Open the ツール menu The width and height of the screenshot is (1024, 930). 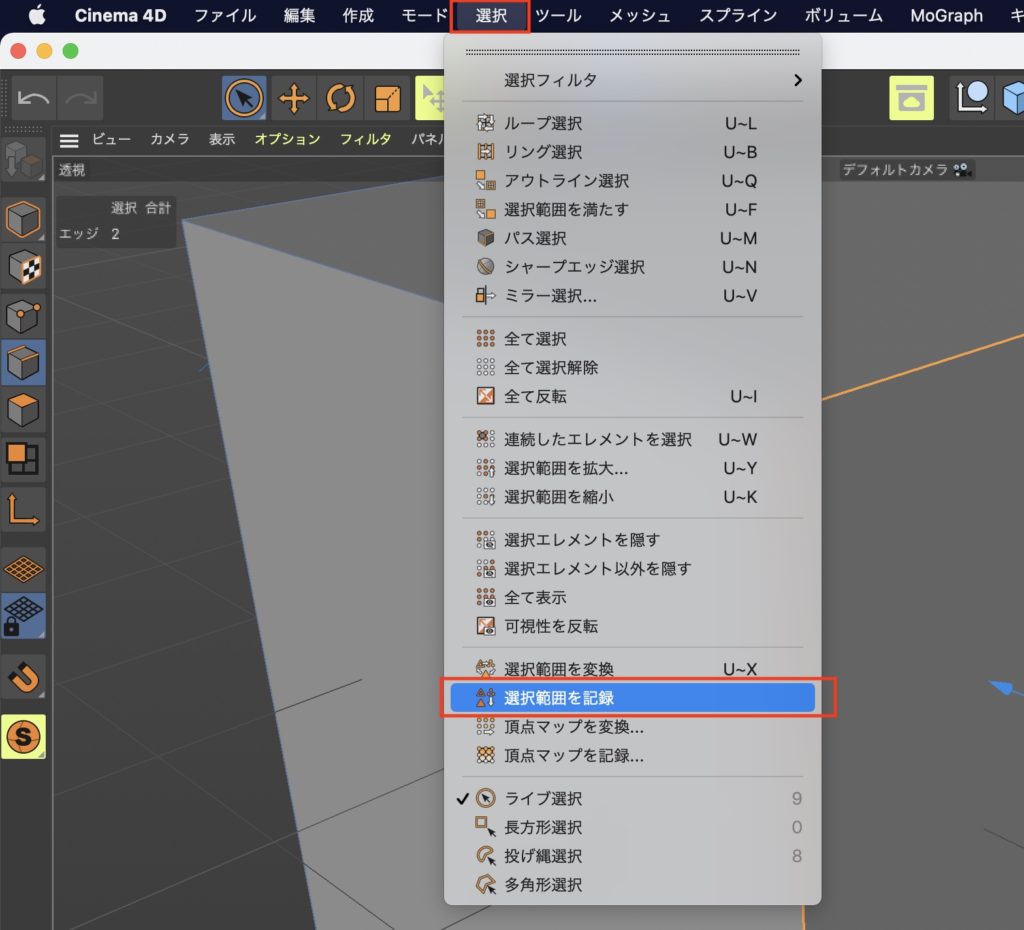558,15
